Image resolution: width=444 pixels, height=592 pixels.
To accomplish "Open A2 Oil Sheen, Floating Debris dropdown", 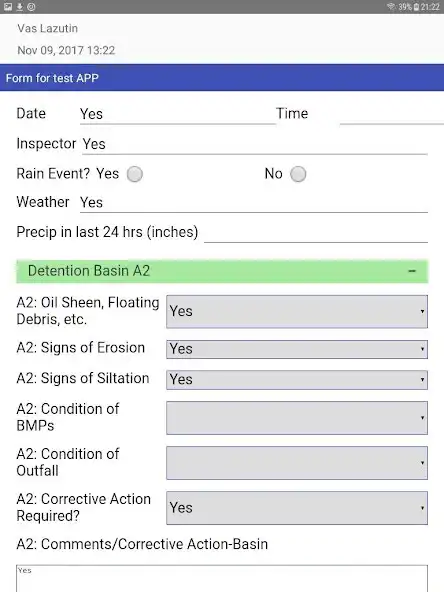I will 297,311.
